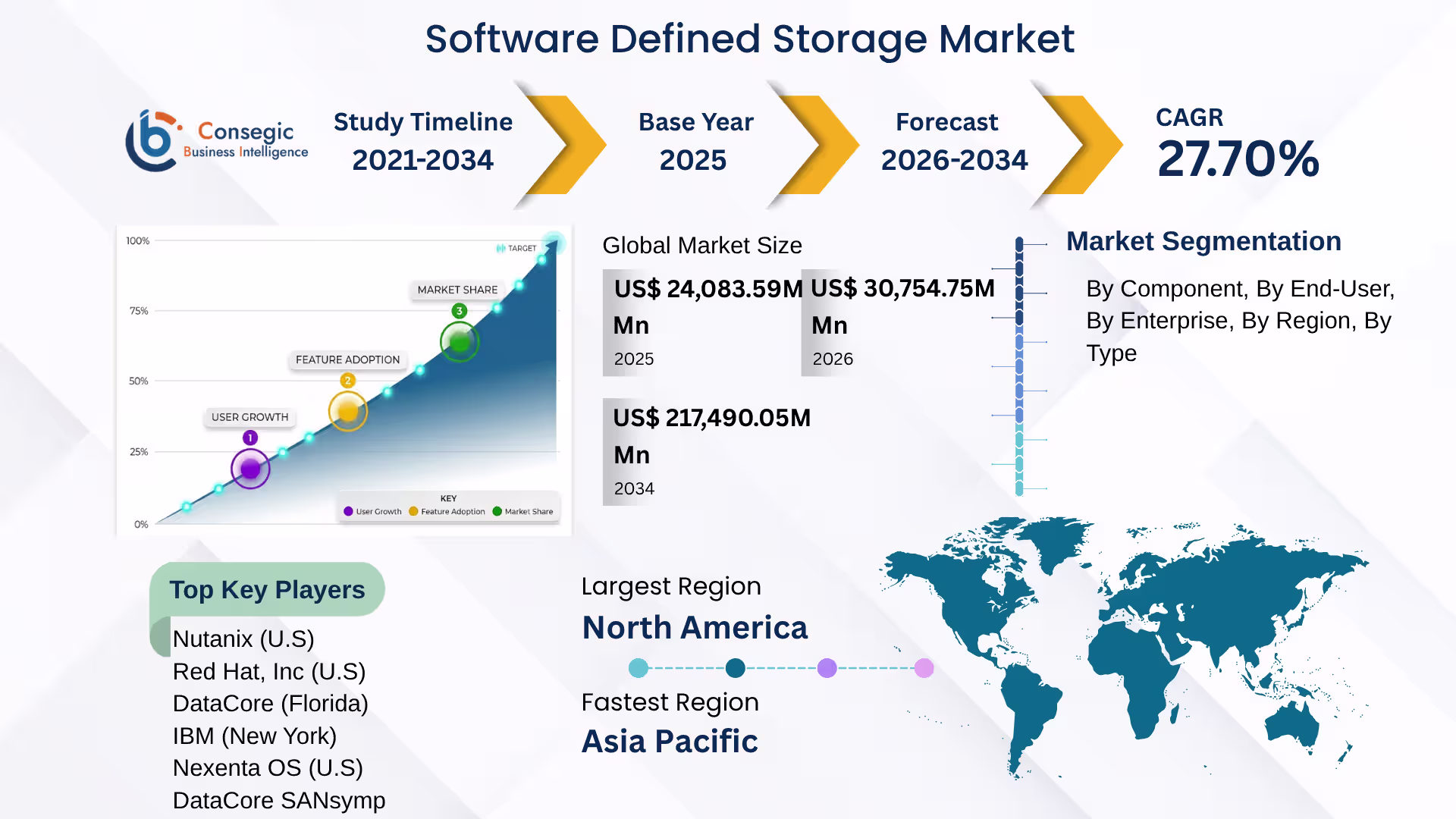Screen dimensions: 1456x819
Task: Click the yellow arrow after Forecast
Action: tap(1082, 144)
